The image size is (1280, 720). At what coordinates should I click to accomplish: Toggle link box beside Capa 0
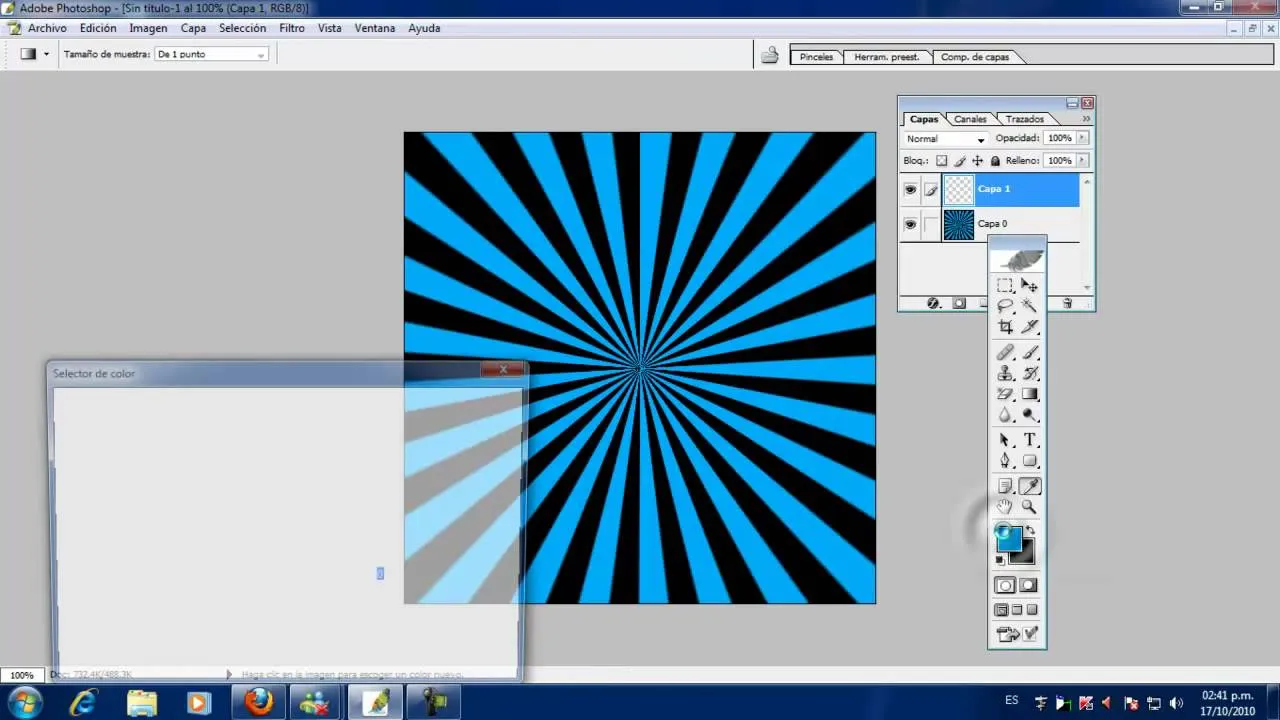tap(931, 224)
